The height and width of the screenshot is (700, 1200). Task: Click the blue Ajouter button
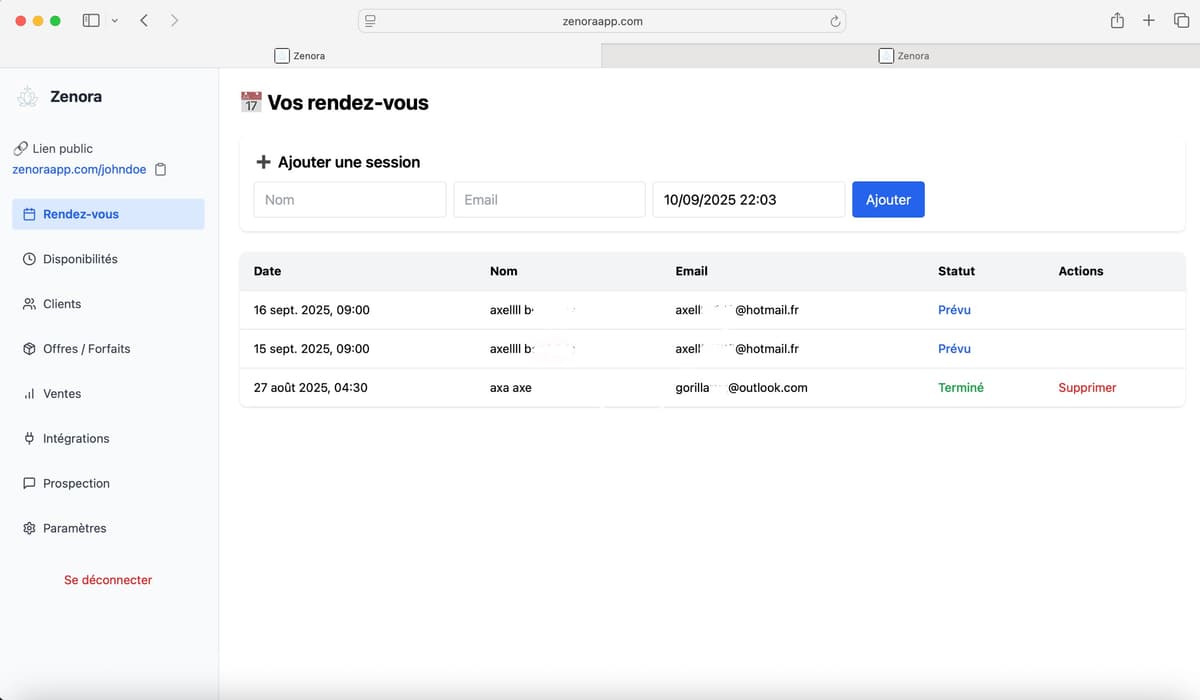[888, 199]
